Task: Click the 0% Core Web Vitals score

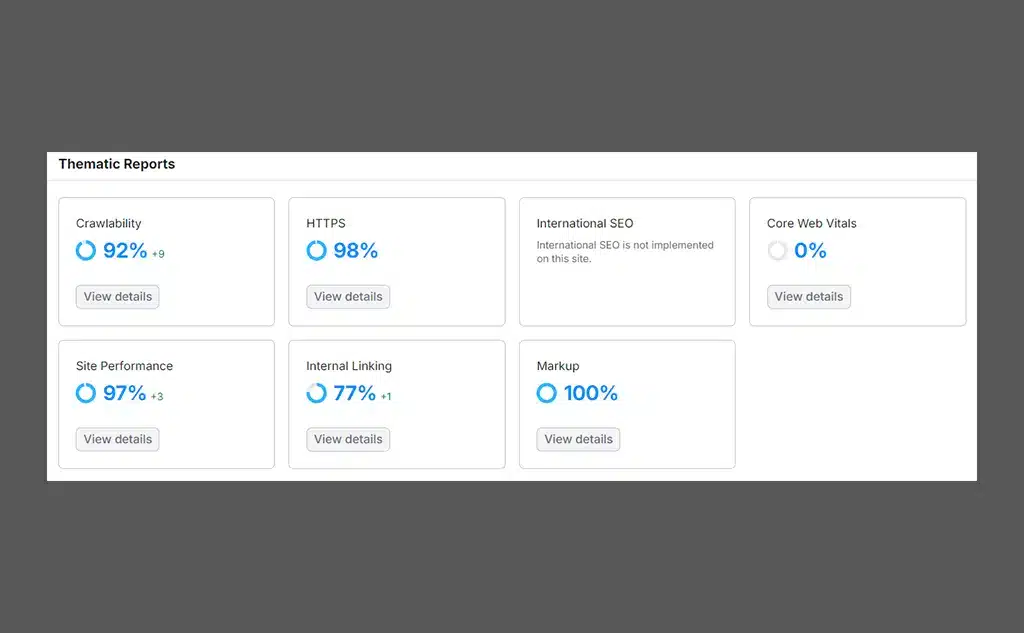Action: coord(810,250)
